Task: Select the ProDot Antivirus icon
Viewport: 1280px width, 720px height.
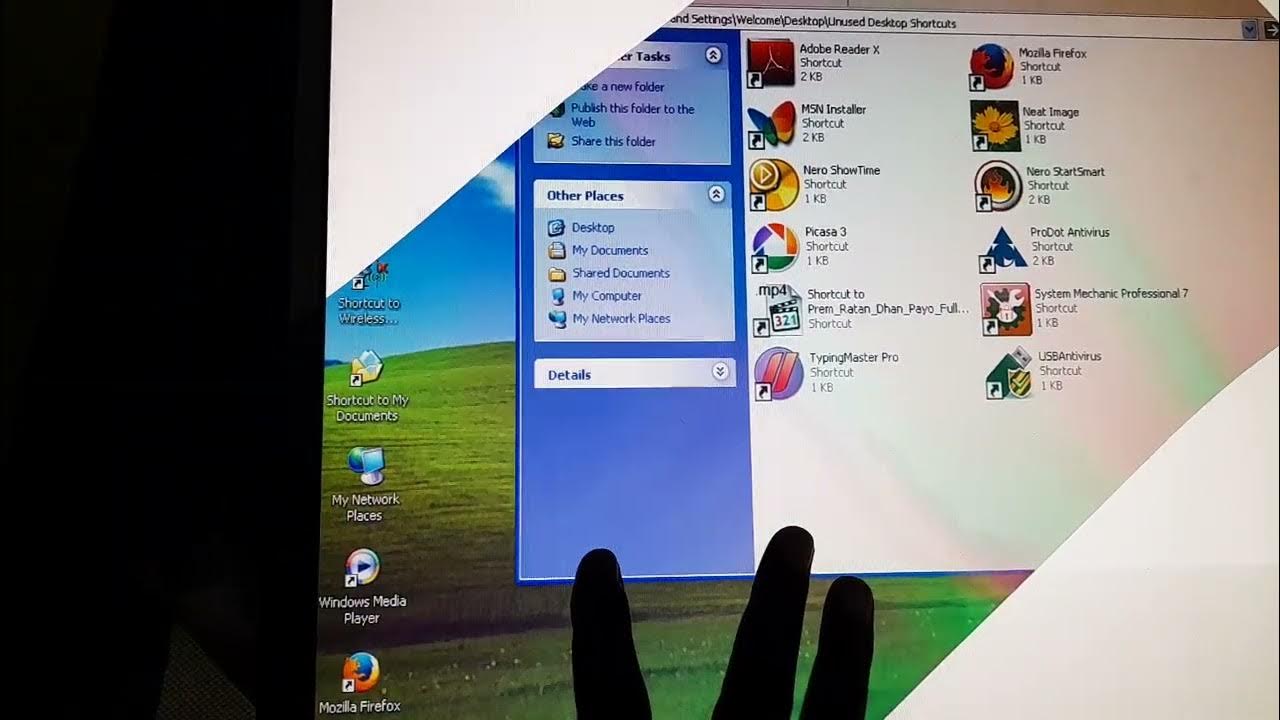Action: point(1002,248)
